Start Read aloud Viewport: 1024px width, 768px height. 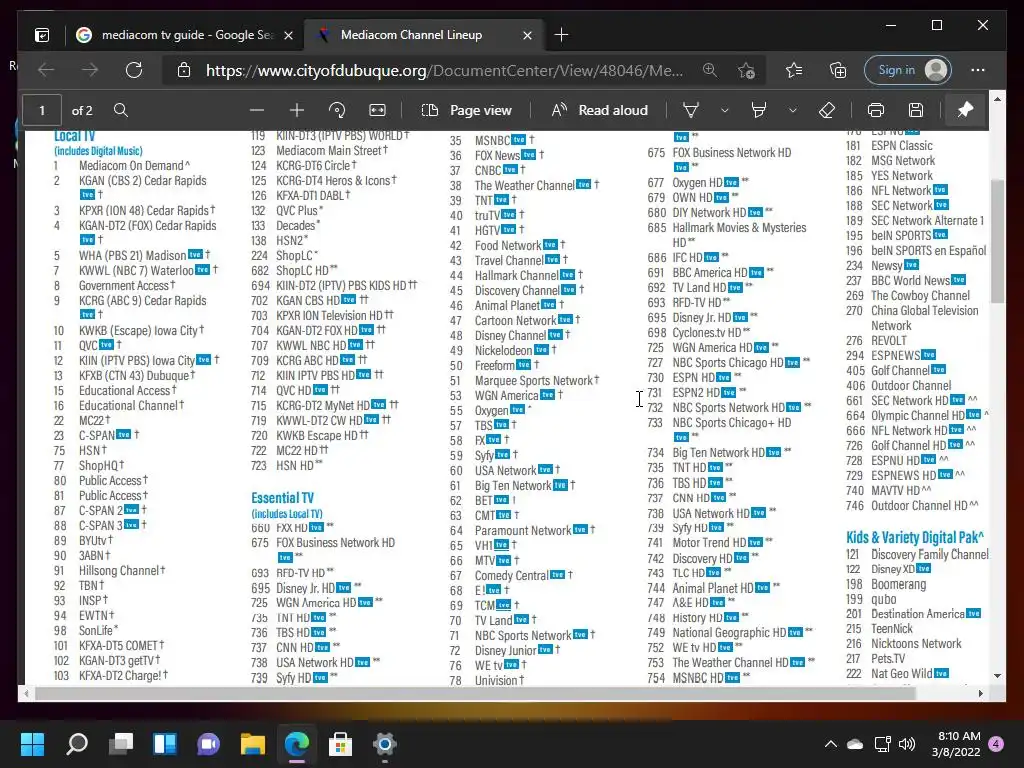(600, 110)
